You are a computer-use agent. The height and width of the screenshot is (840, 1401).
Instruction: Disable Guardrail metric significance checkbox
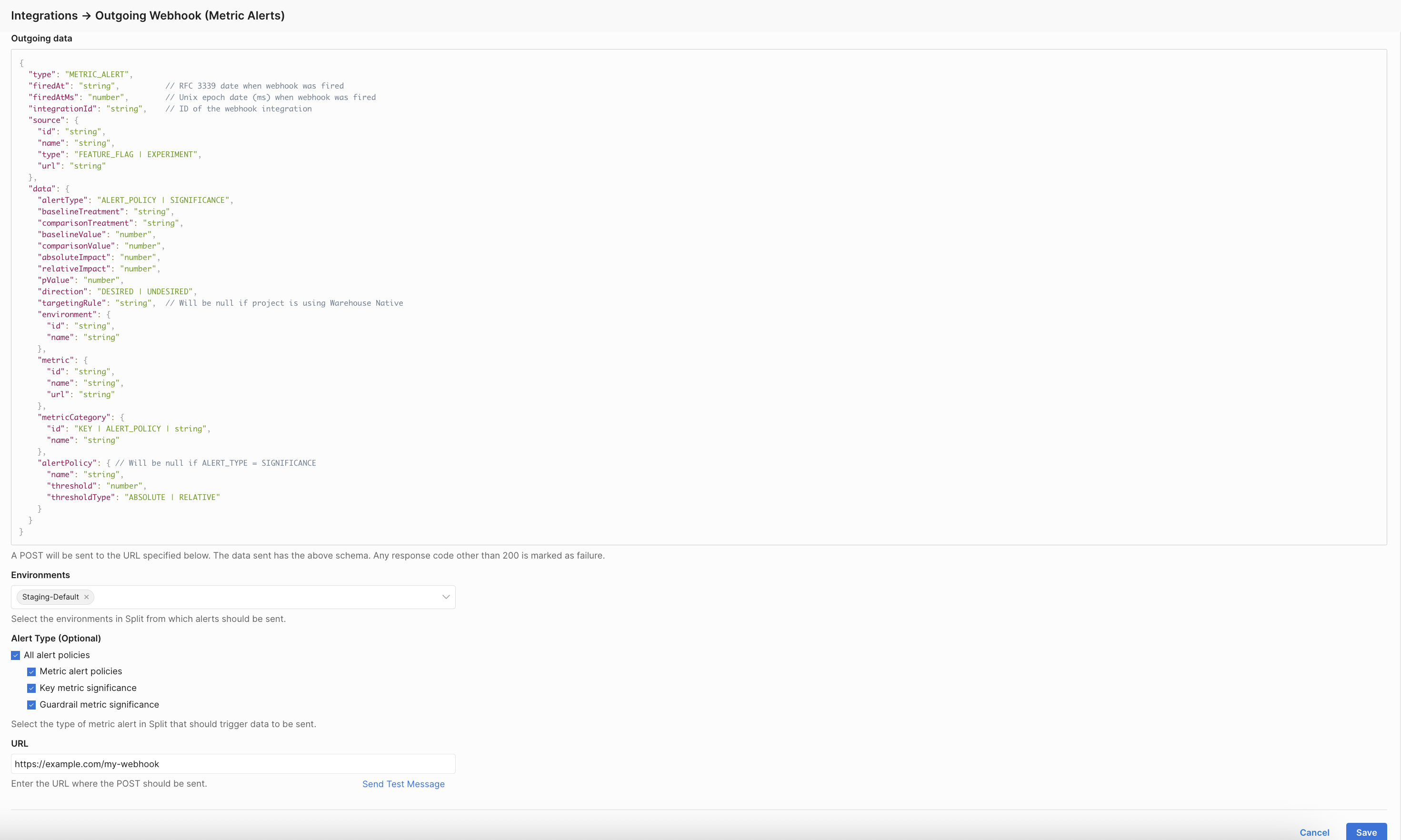click(x=31, y=705)
